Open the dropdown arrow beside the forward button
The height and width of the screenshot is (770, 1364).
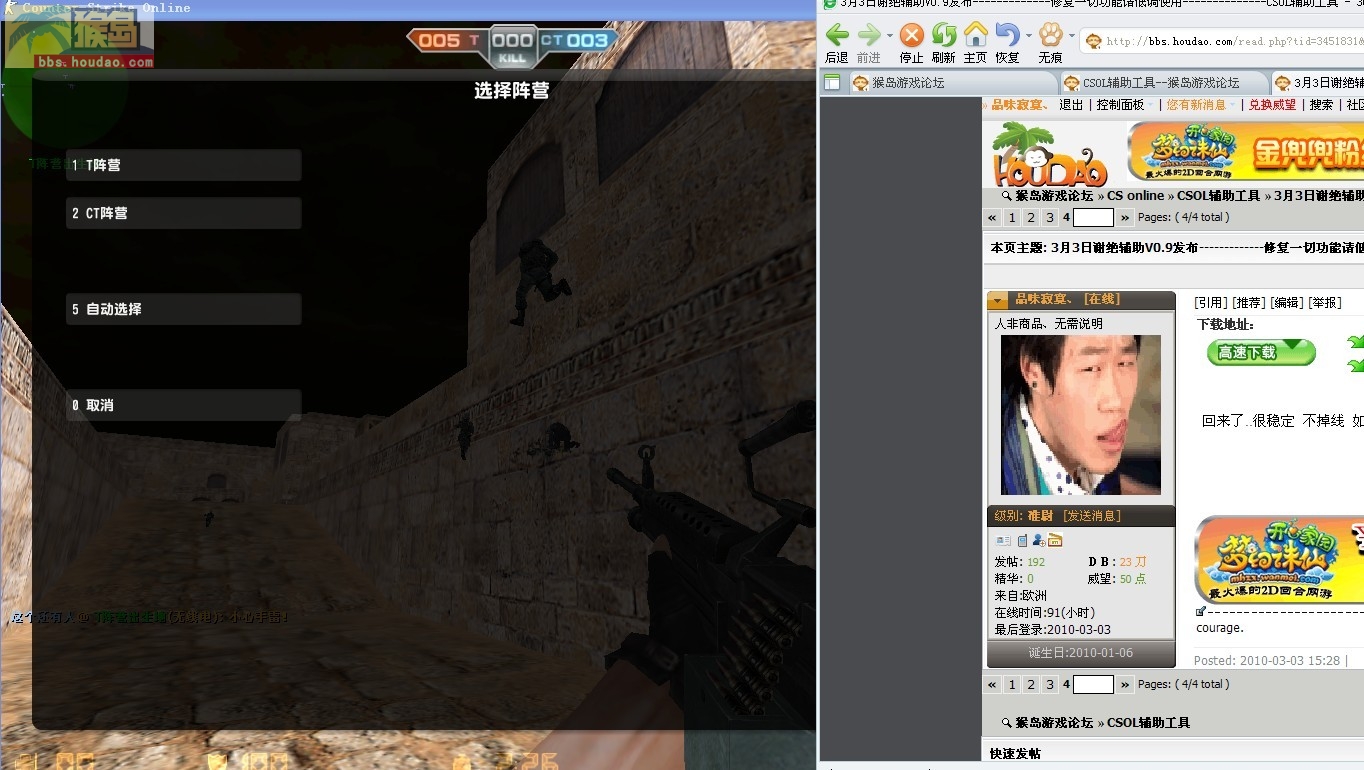[x=889, y=36]
